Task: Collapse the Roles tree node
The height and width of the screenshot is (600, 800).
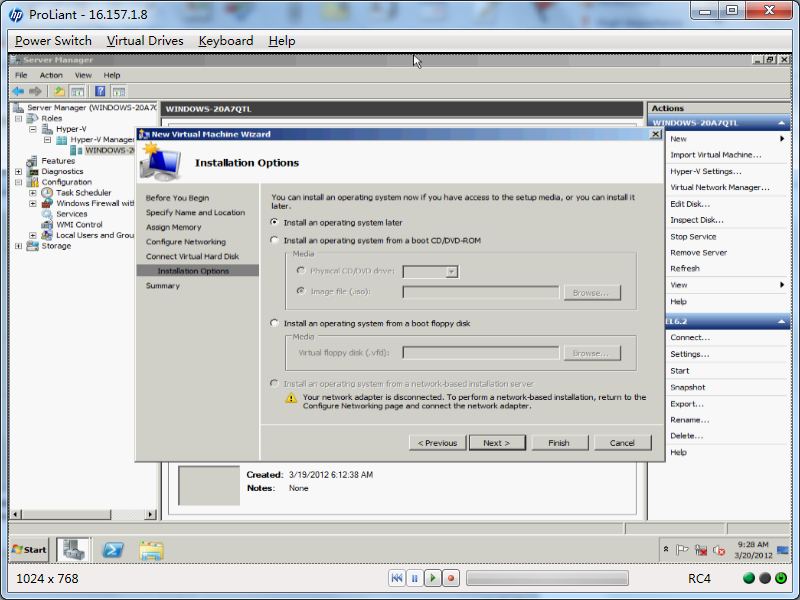Action: (18, 118)
